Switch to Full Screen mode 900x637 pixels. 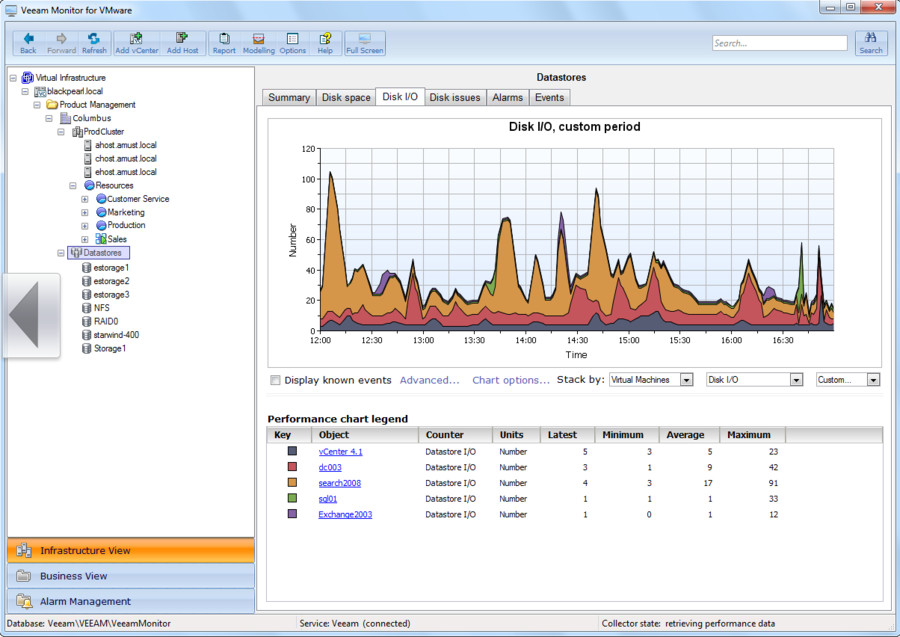[364, 43]
